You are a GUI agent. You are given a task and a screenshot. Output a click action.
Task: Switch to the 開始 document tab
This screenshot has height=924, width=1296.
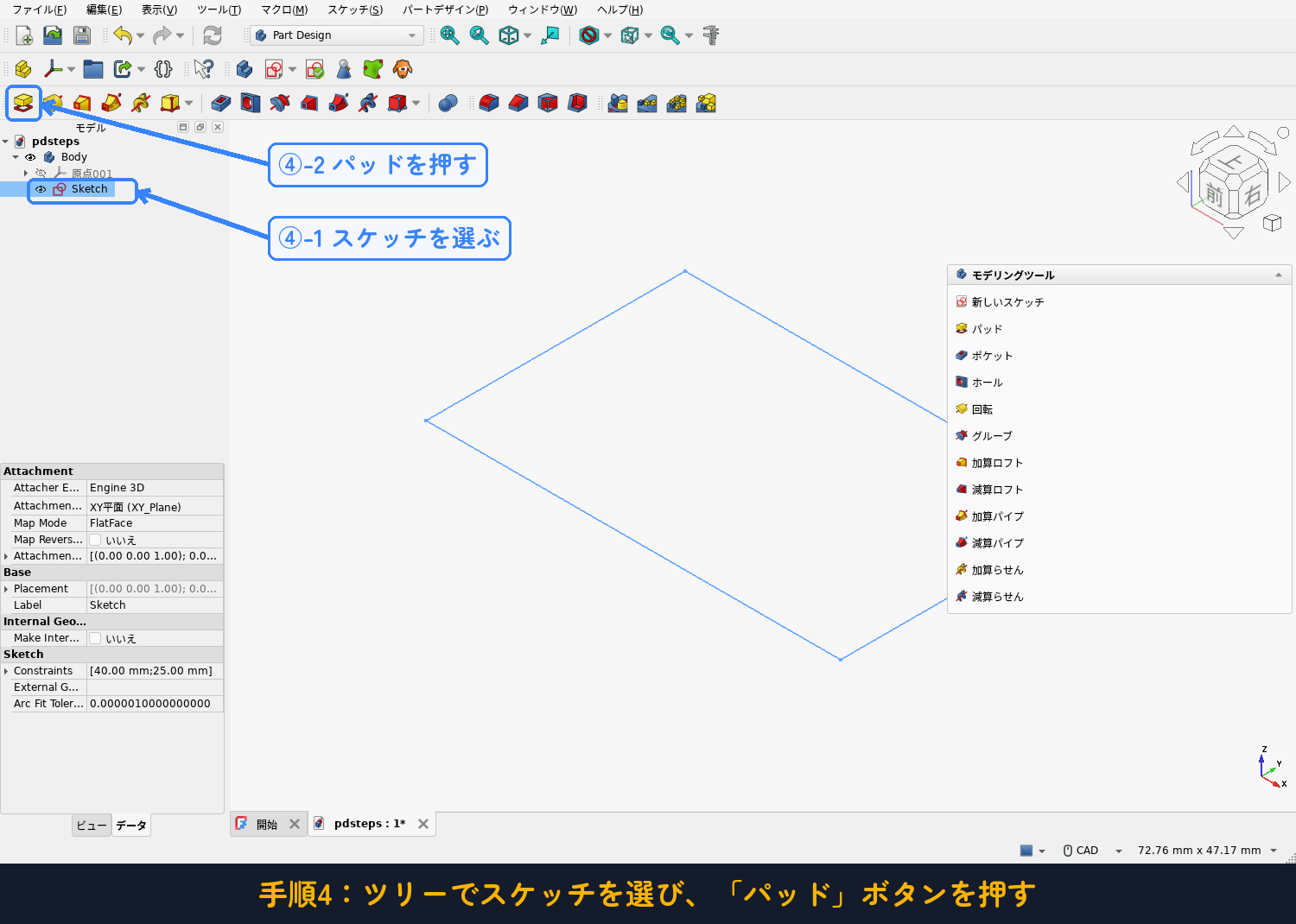click(268, 824)
